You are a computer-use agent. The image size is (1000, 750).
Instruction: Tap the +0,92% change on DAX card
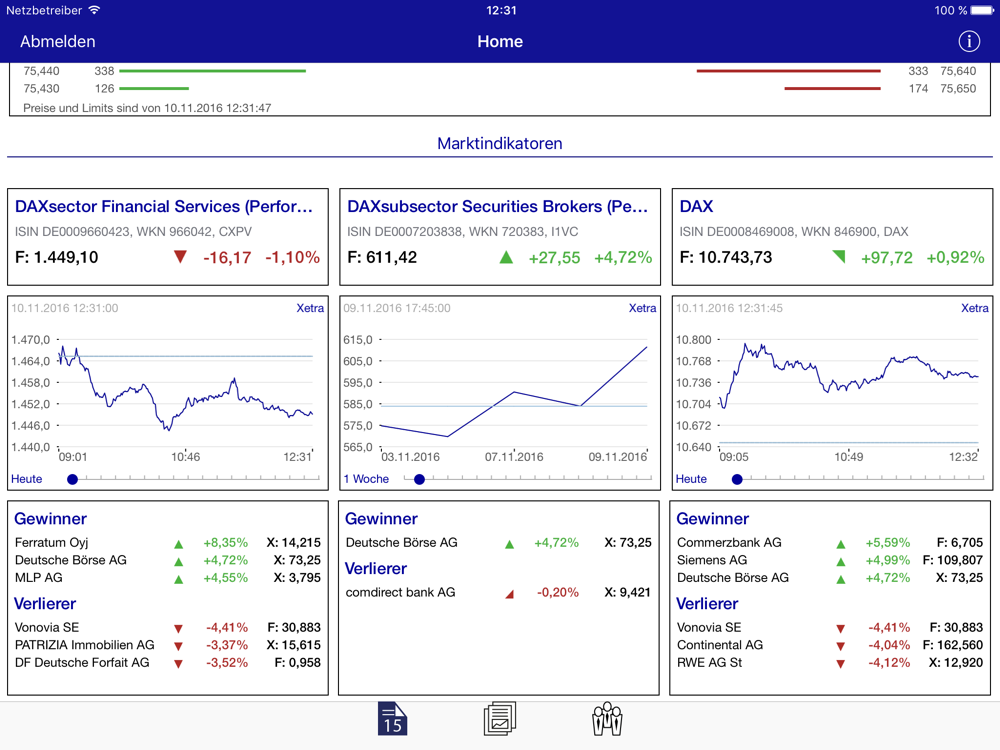click(955, 258)
